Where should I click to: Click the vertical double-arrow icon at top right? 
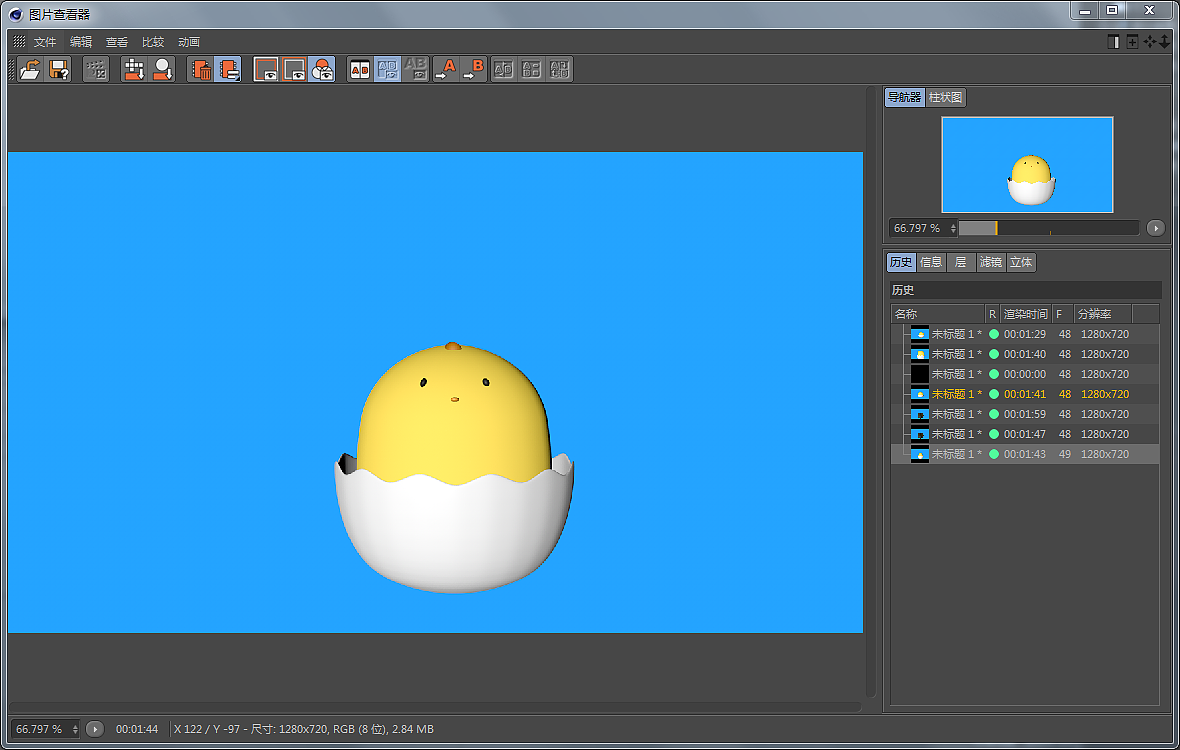point(1164,42)
